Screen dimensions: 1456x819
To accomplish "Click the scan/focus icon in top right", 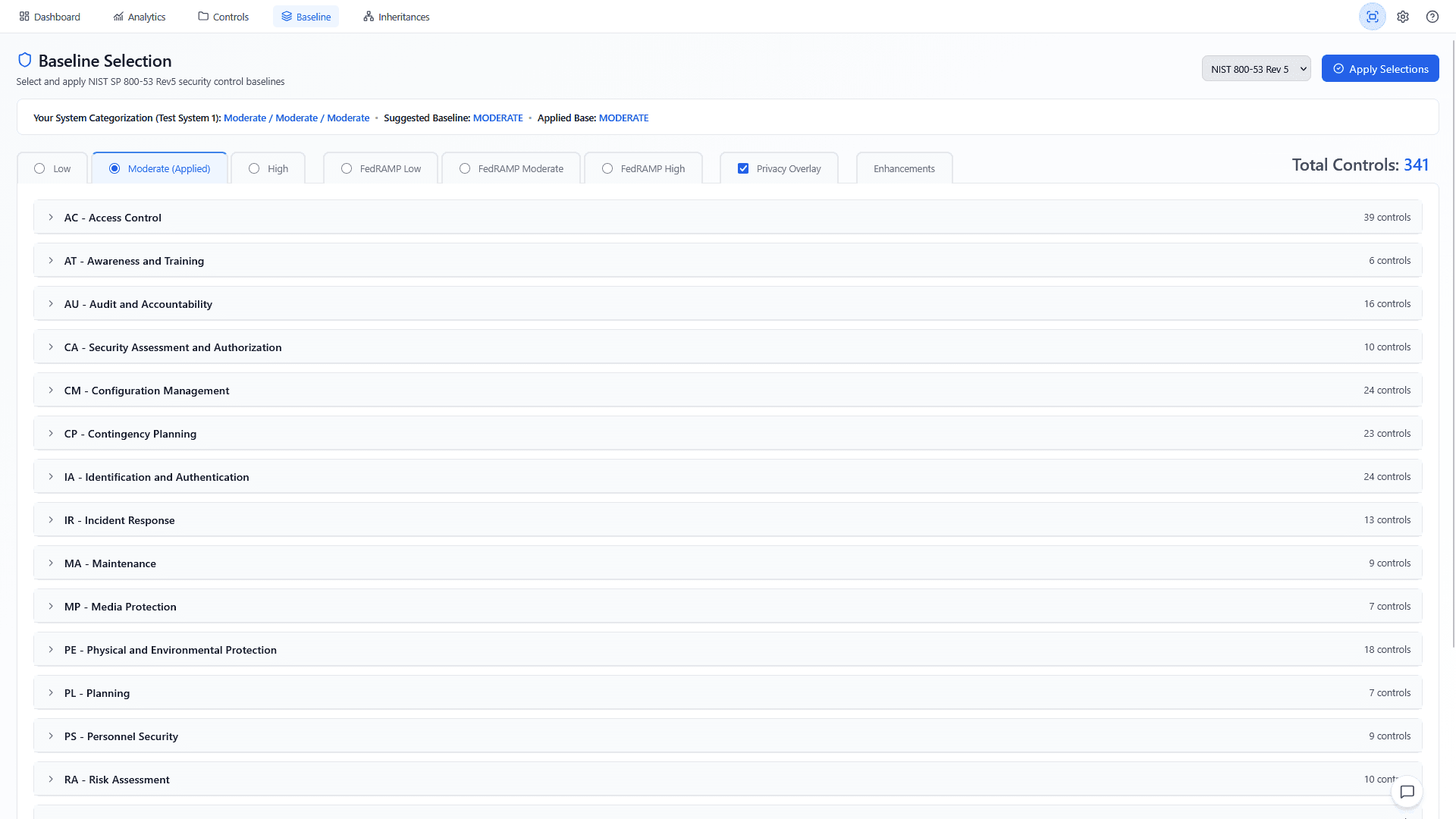I will [1372, 17].
